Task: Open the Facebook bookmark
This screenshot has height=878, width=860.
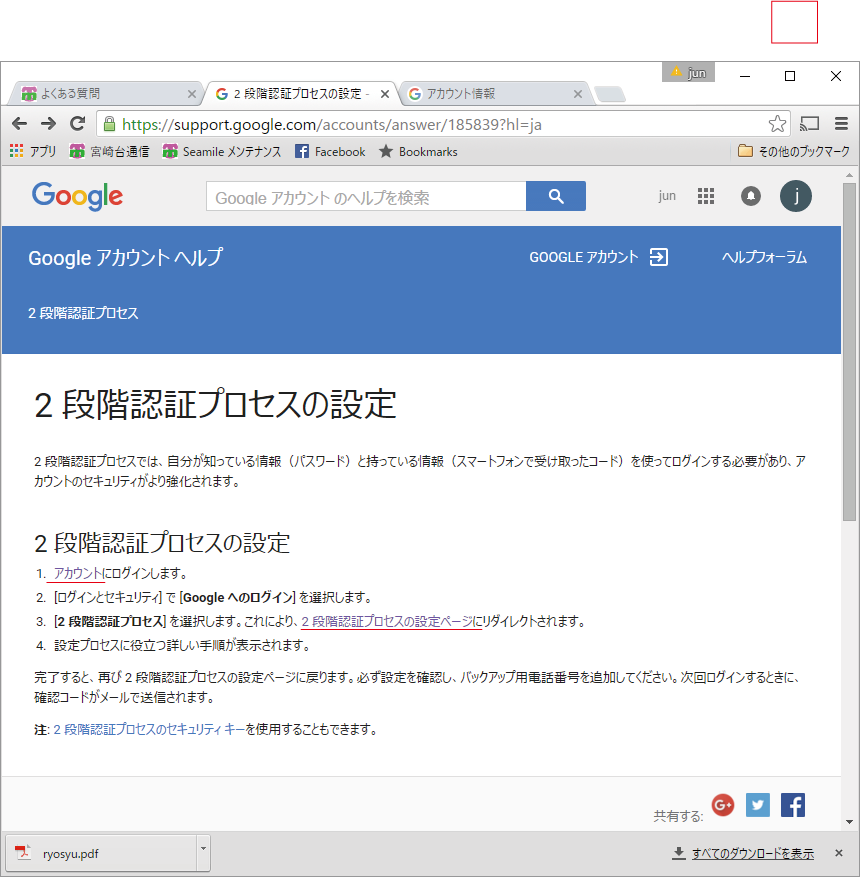Action: [x=330, y=151]
